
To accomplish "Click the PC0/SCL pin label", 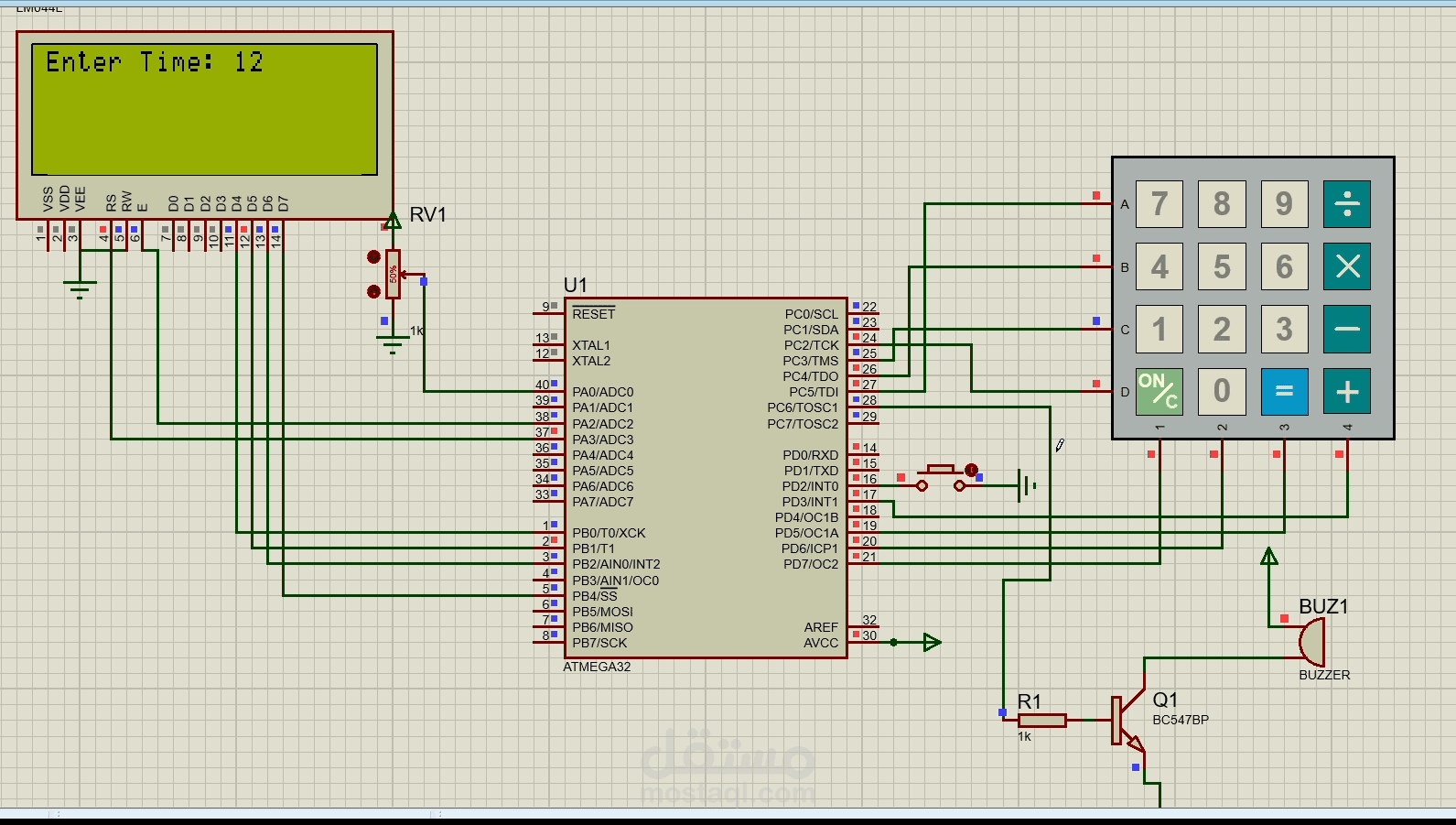I will pyautogui.click(x=811, y=314).
